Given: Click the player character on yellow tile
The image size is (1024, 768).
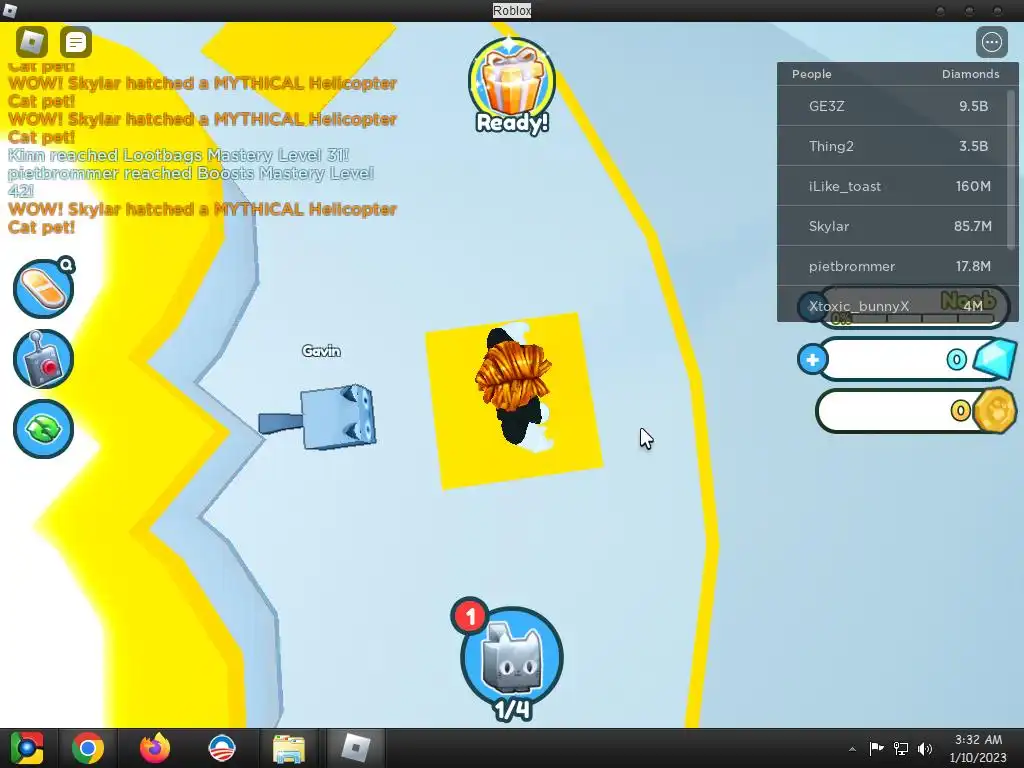Looking at the screenshot, I should pyautogui.click(x=514, y=386).
